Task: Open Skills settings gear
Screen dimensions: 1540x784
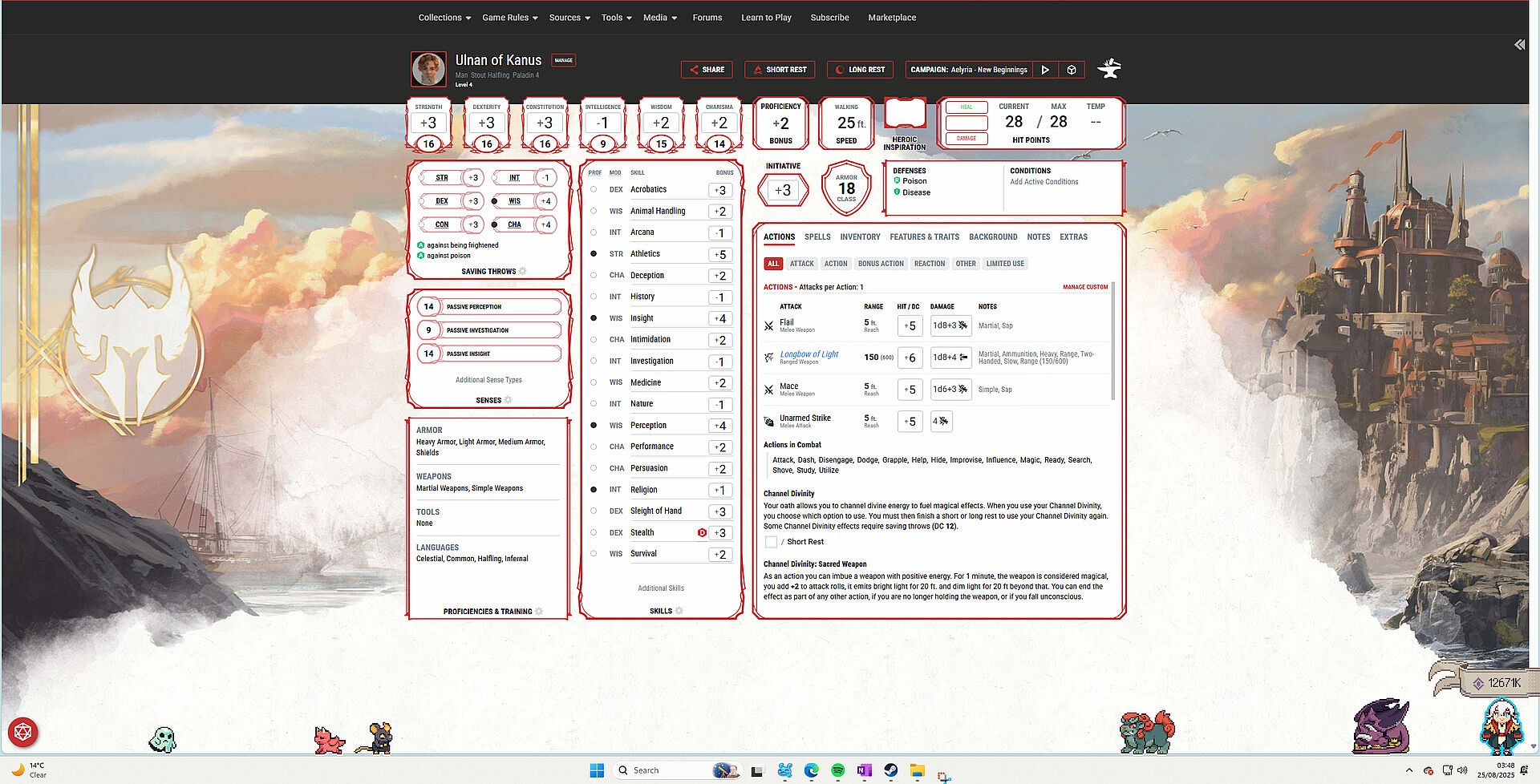Action: tap(679, 611)
